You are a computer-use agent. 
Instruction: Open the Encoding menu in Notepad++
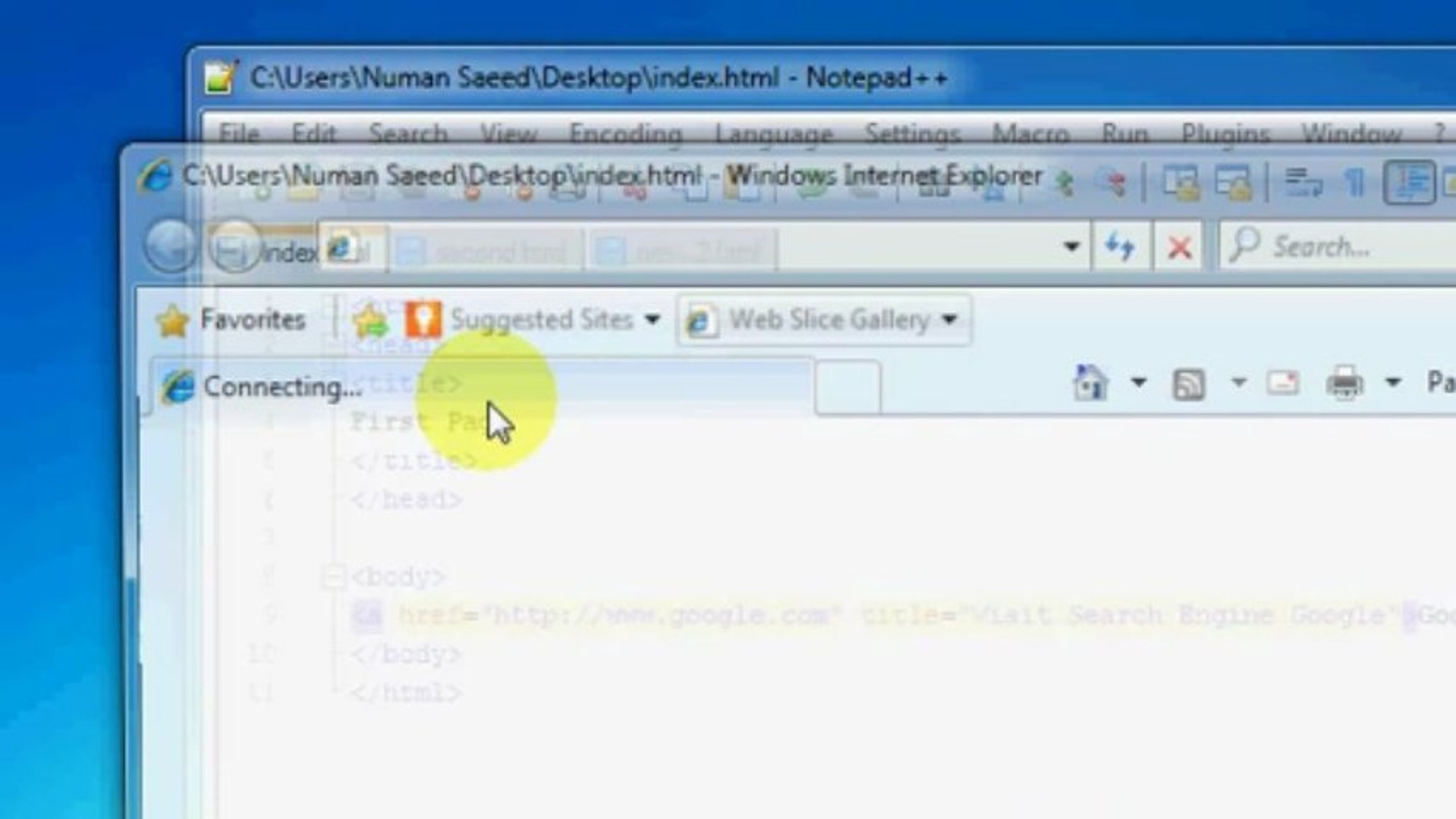click(x=626, y=134)
